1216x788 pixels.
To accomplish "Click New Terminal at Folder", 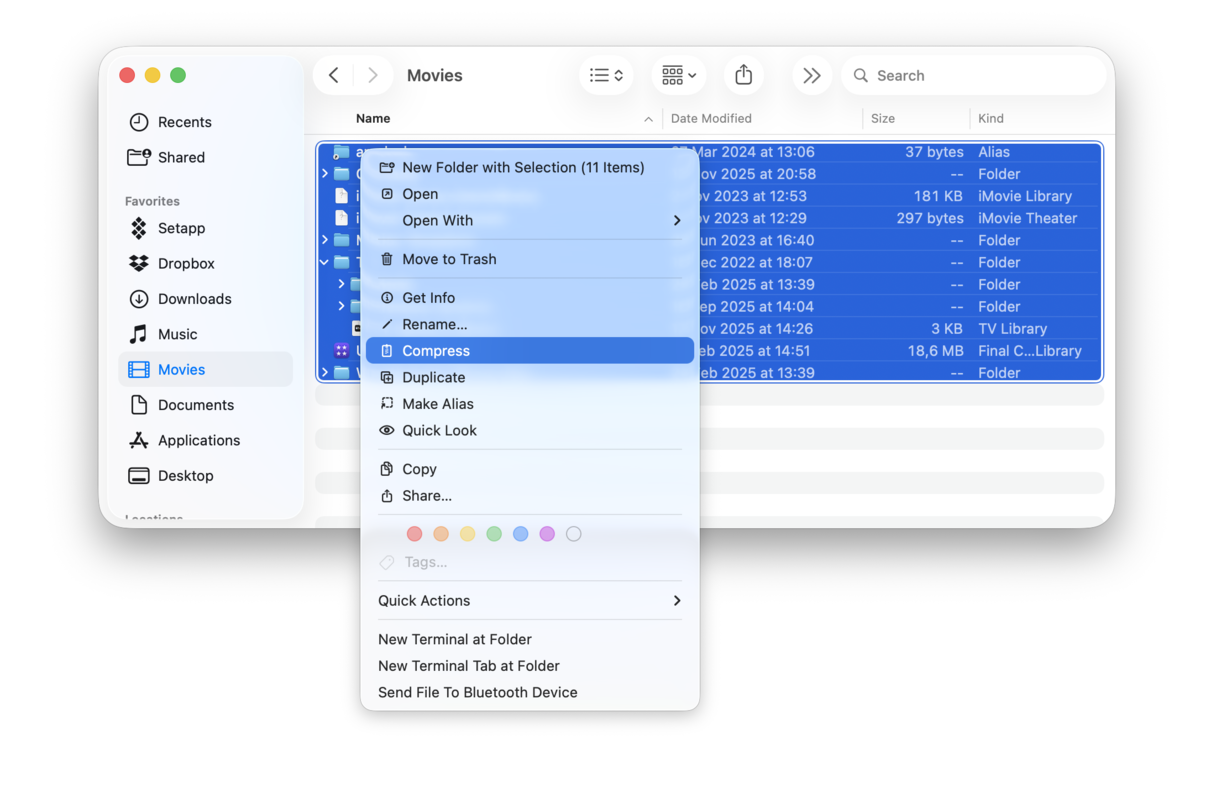I will [x=455, y=639].
